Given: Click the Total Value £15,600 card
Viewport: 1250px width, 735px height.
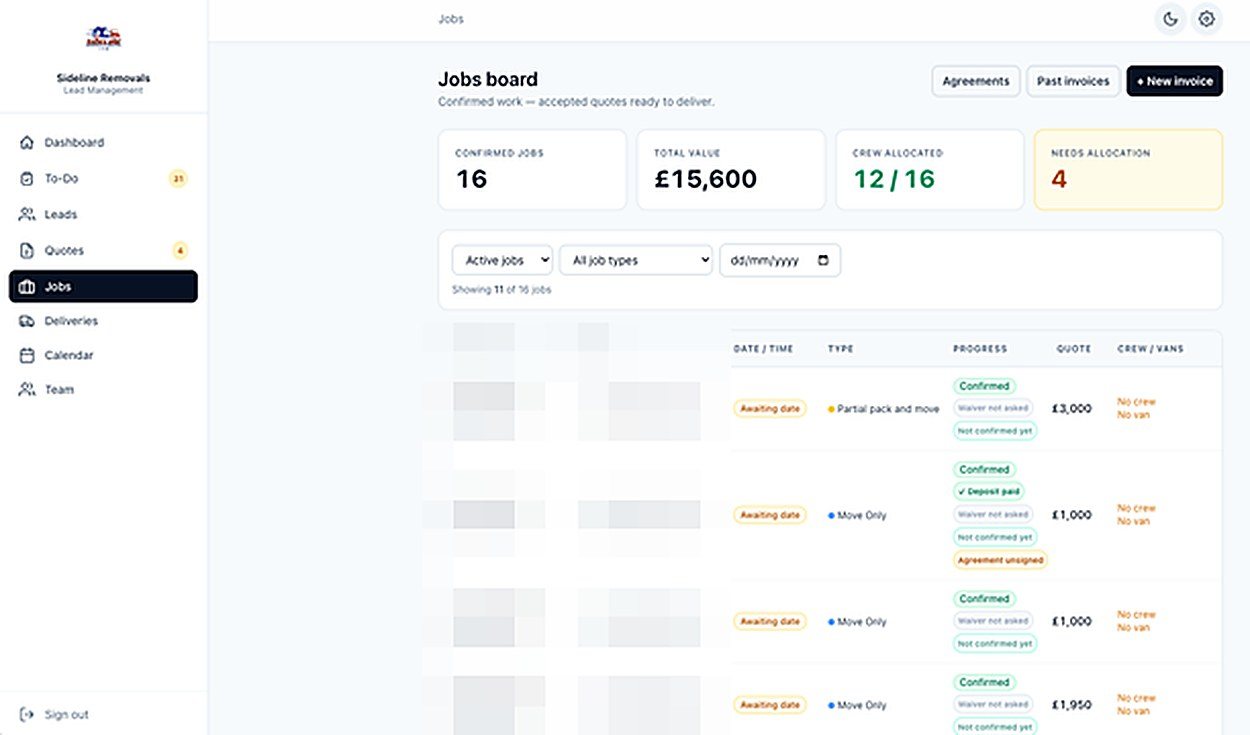Looking at the screenshot, I should [x=731, y=170].
